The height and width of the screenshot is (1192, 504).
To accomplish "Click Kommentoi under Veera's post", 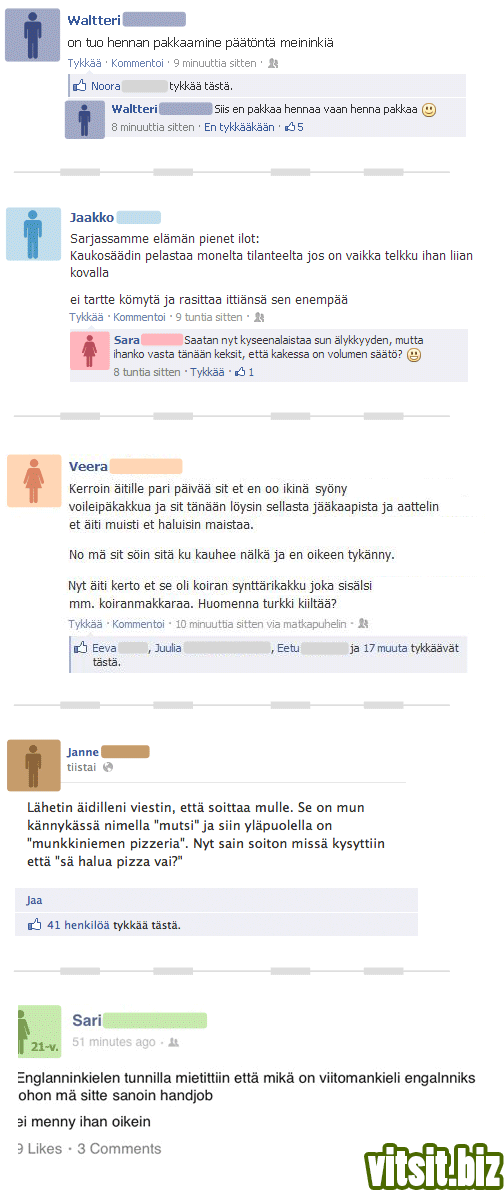I will [x=138, y=624].
